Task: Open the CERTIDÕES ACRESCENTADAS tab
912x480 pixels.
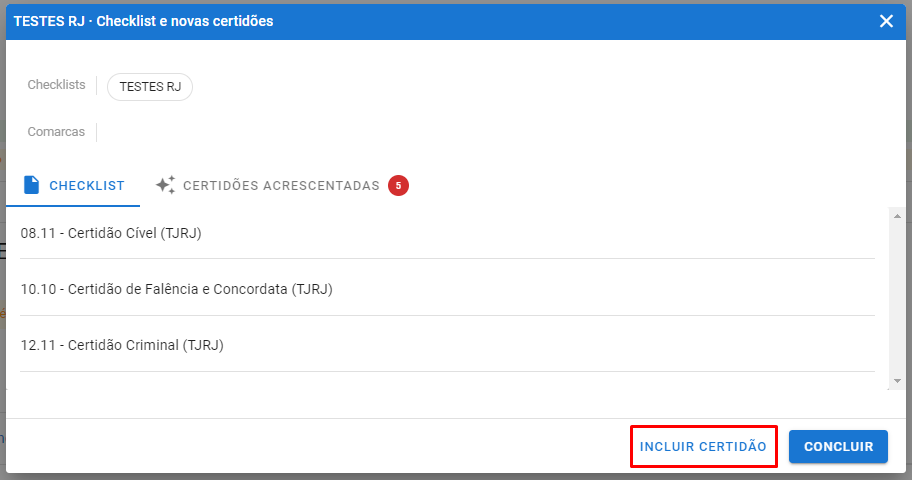Action: pos(281,185)
